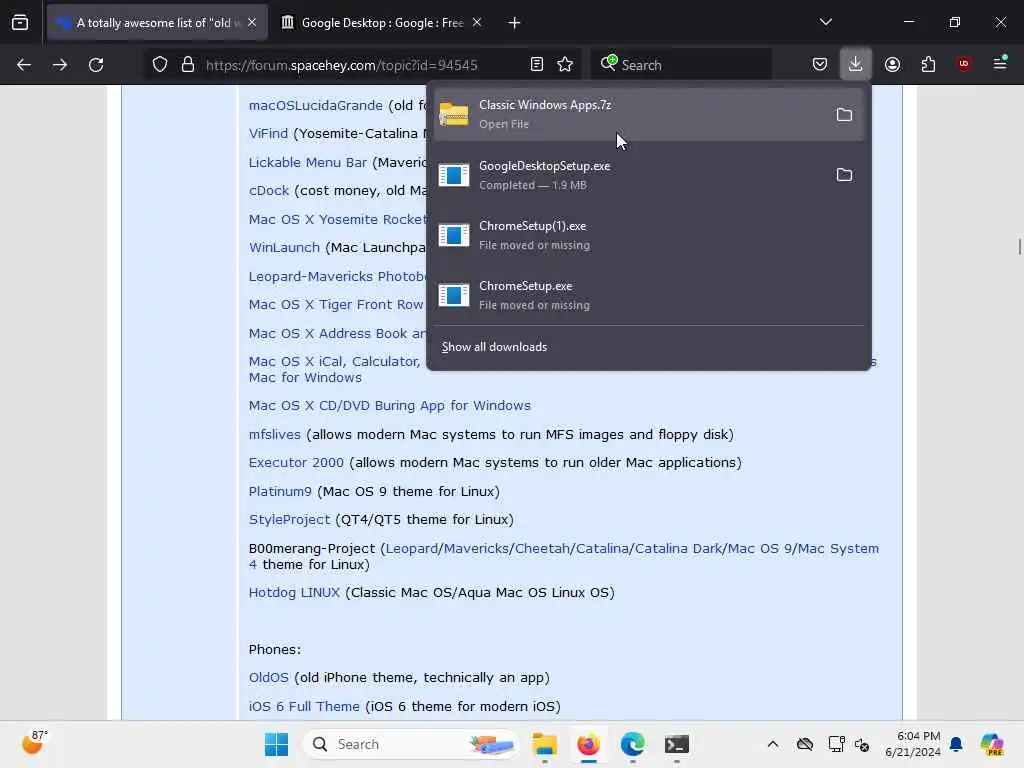This screenshot has height=768, width=1024.
Task: Focus the browser Search box
Action: click(x=681, y=65)
